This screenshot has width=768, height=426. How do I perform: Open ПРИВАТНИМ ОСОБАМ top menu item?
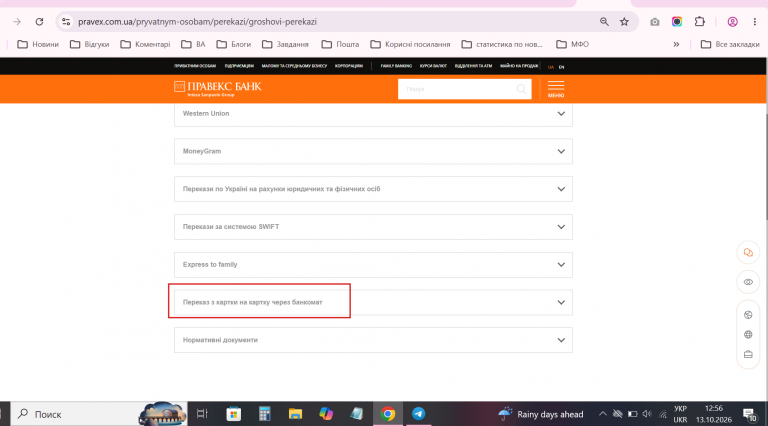(195, 66)
